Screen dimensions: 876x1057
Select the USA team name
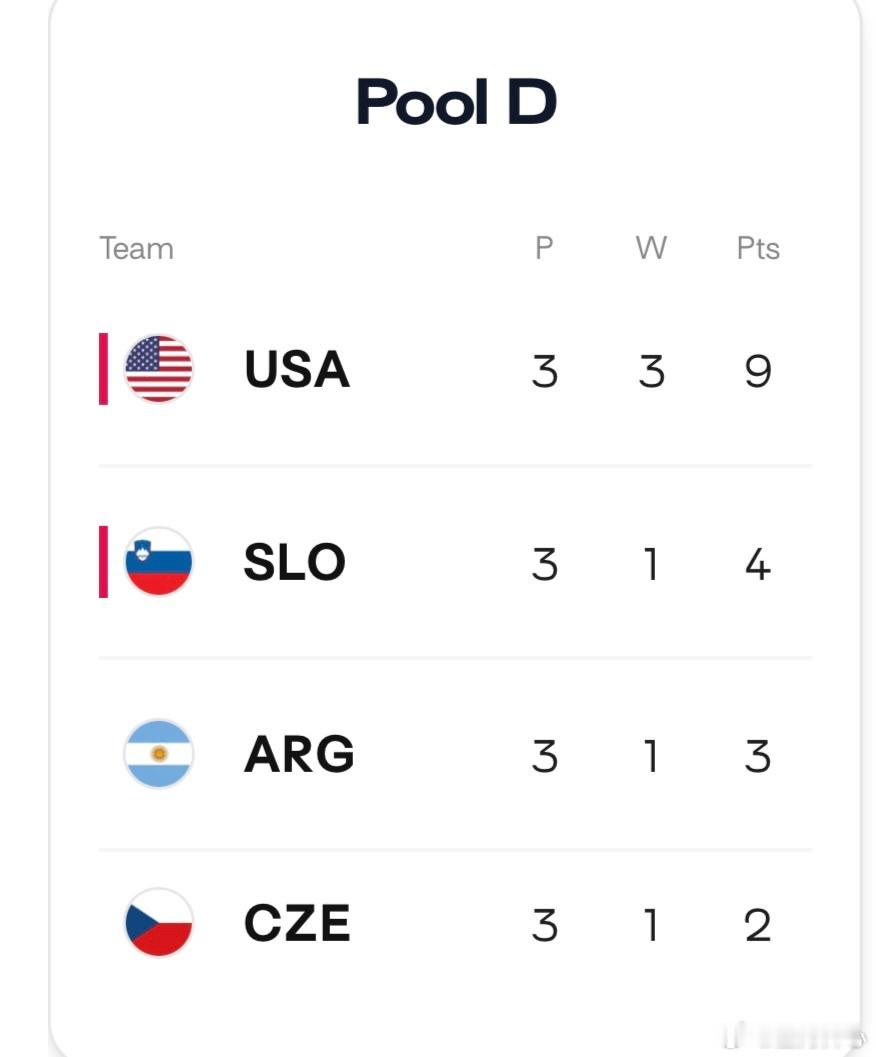point(297,369)
